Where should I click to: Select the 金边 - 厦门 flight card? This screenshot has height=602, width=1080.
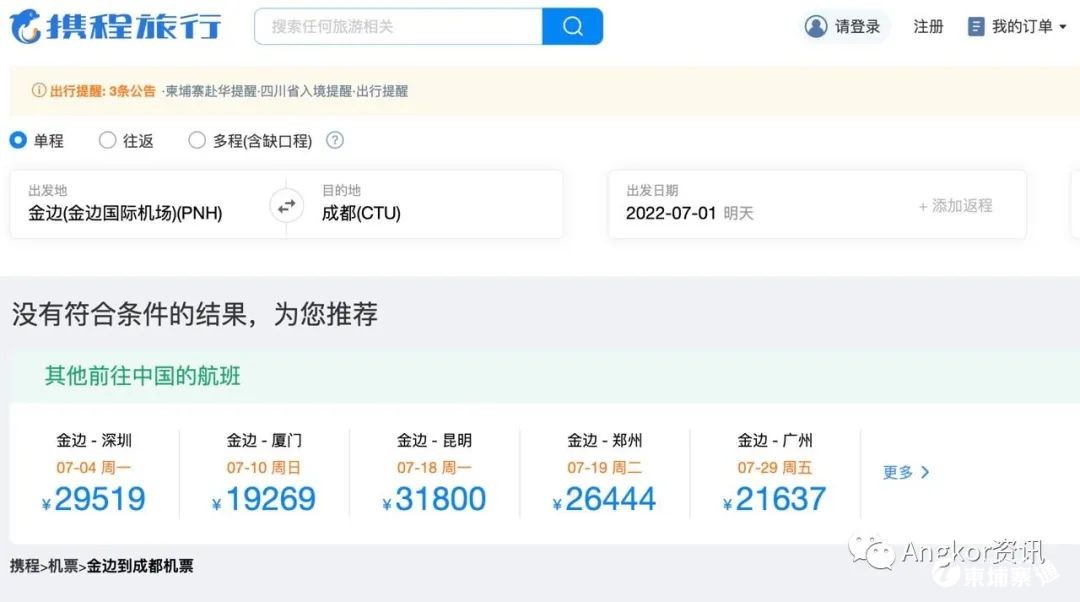point(264,474)
